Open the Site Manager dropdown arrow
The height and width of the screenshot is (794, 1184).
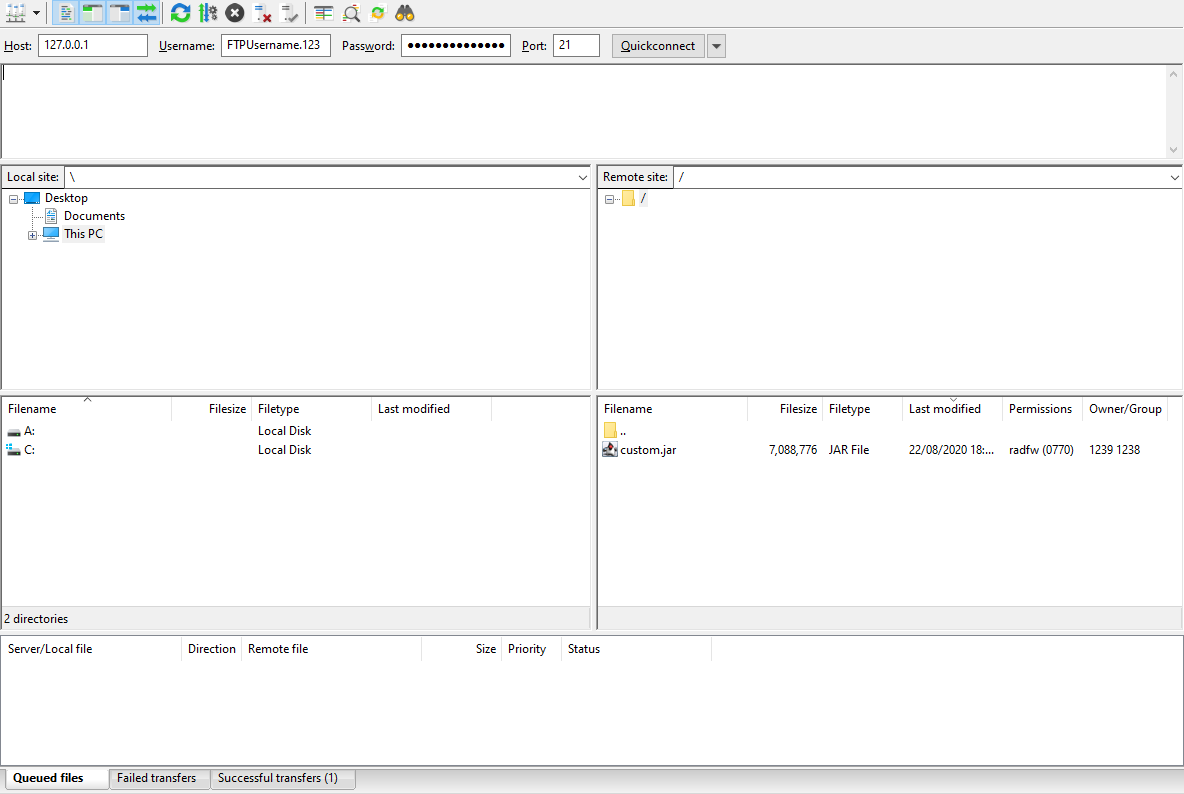click(x=37, y=13)
